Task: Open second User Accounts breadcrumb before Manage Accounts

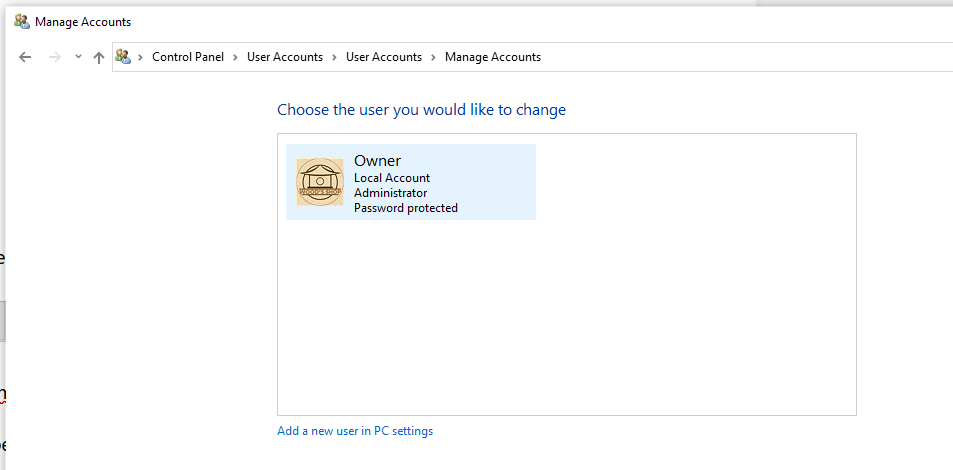Action: pyautogui.click(x=384, y=57)
